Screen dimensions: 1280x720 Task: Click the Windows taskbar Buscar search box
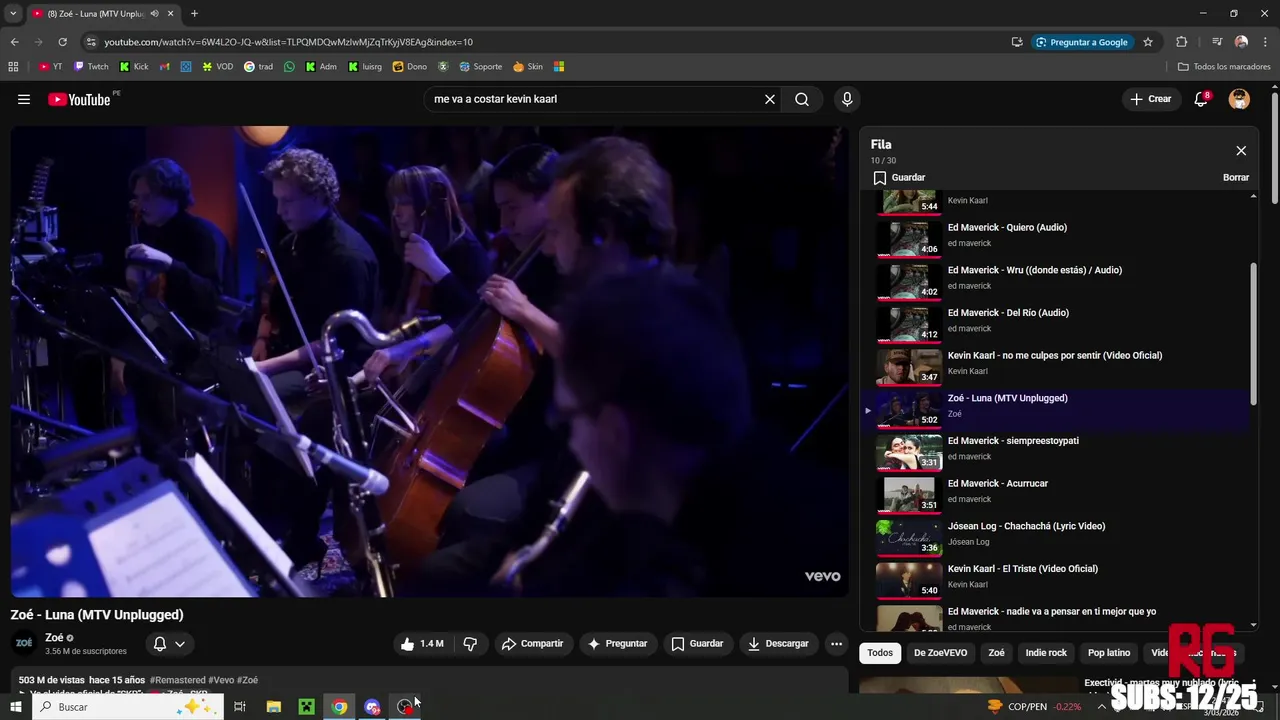(x=127, y=707)
